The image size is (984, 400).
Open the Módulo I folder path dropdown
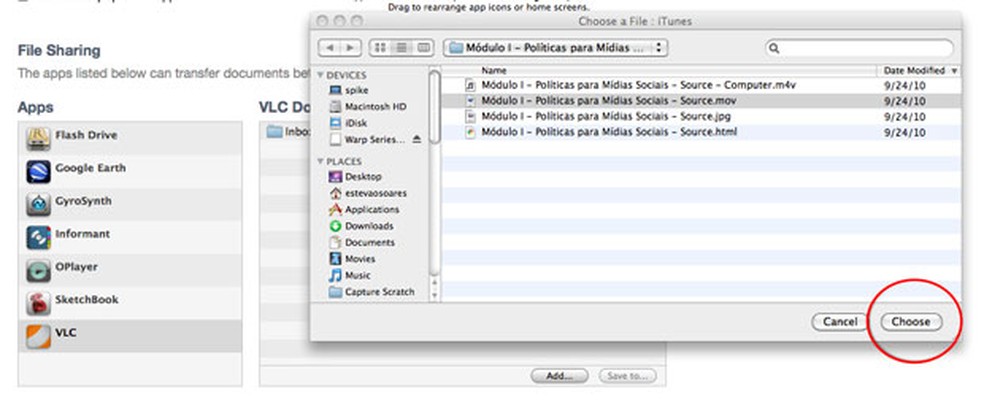pyautogui.click(x=555, y=47)
